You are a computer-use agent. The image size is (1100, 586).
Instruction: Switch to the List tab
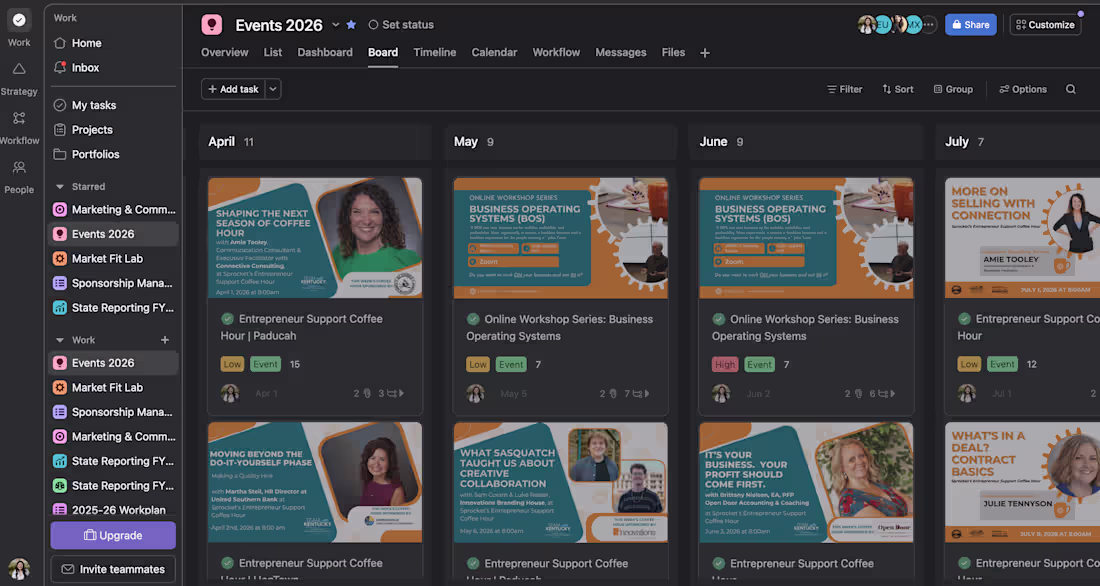pyautogui.click(x=273, y=53)
